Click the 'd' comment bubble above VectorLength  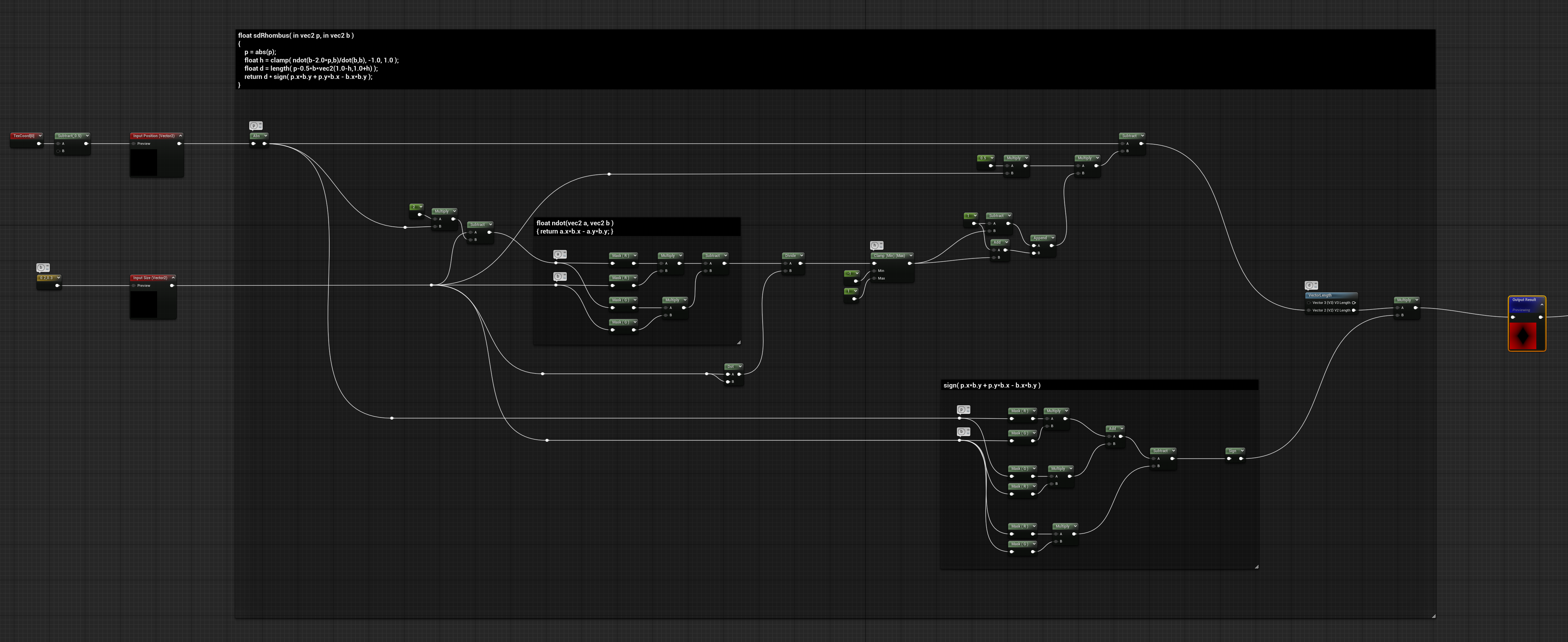coord(1311,285)
